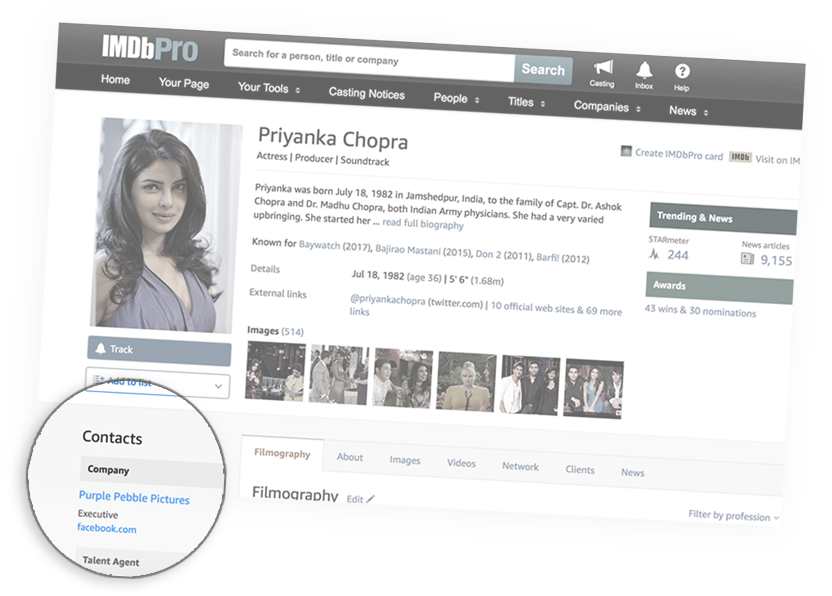Click the Awards section header

pyautogui.click(x=720, y=288)
